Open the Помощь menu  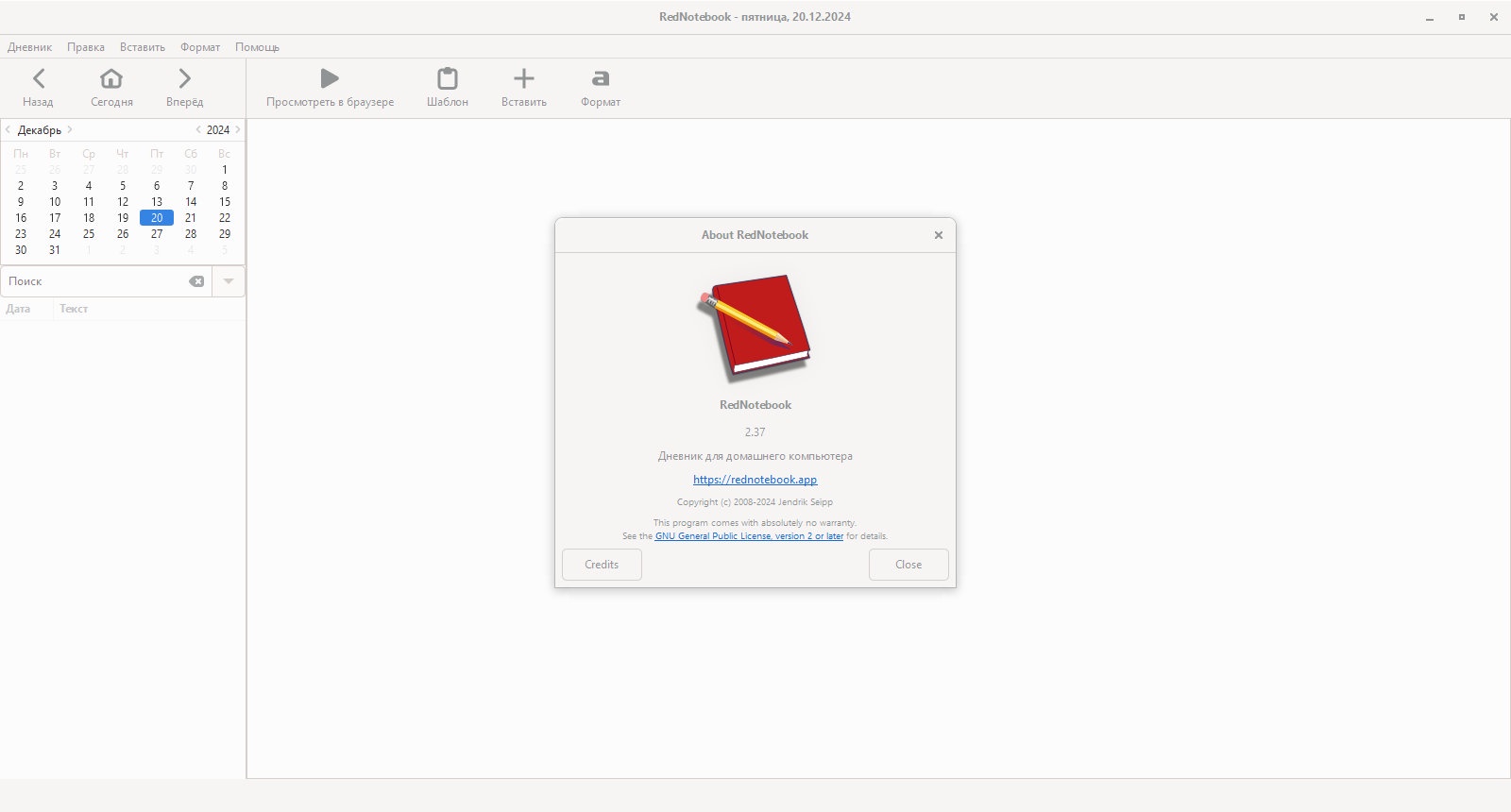point(258,47)
